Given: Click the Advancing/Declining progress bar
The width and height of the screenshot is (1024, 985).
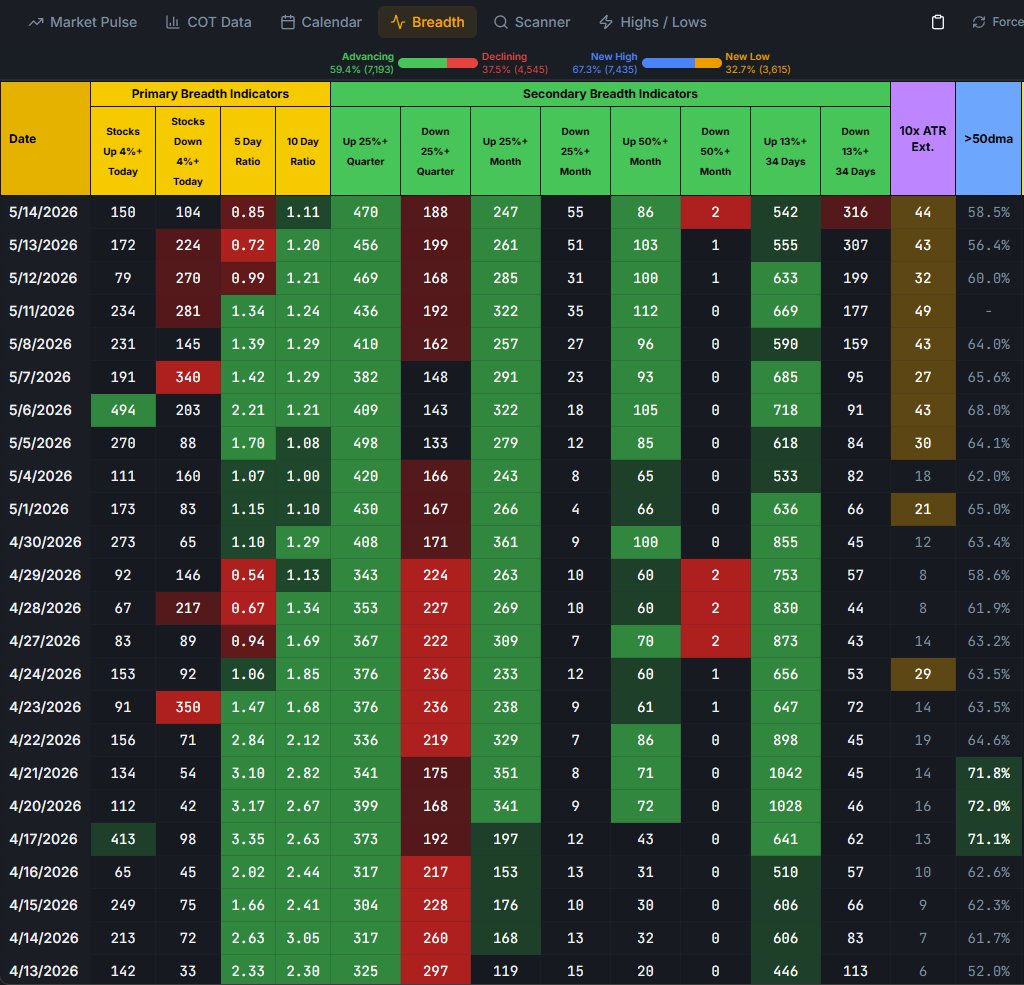Looking at the screenshot, I should pos(438,63).
